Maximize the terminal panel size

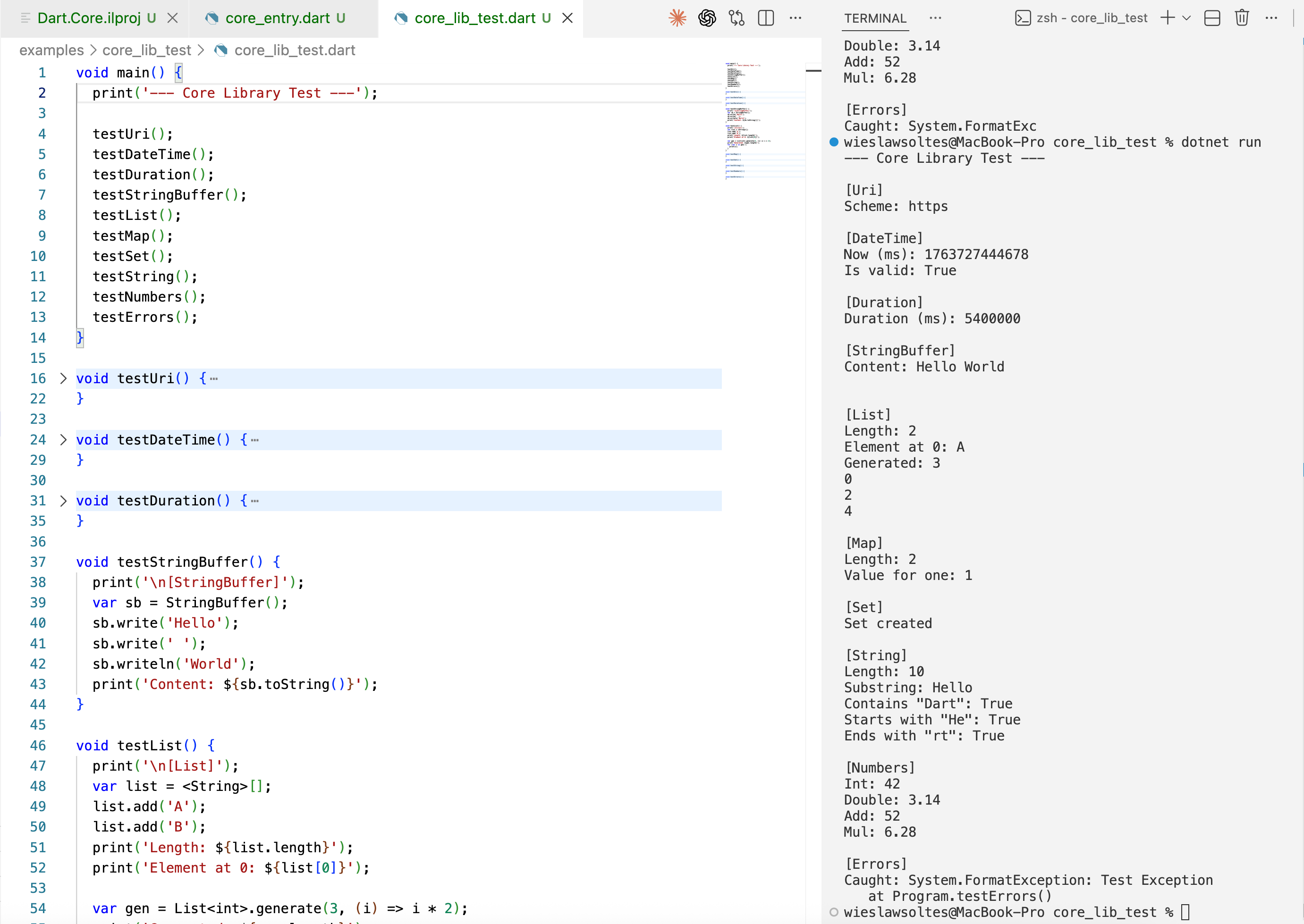[x=1212, y=18]
